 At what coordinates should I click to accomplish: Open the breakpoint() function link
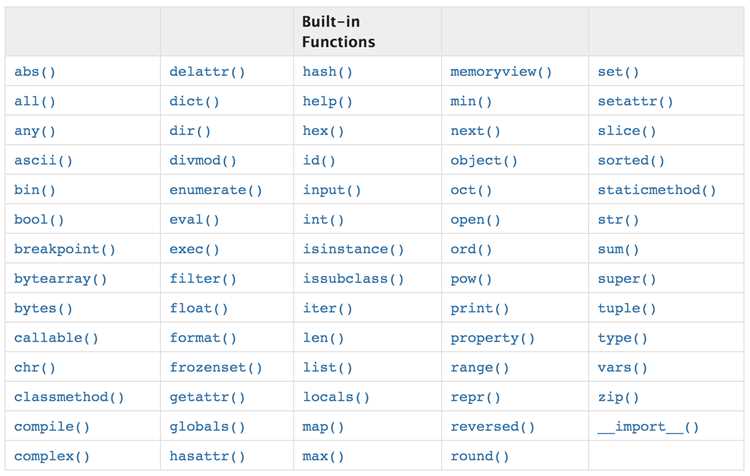pos(65,249)
